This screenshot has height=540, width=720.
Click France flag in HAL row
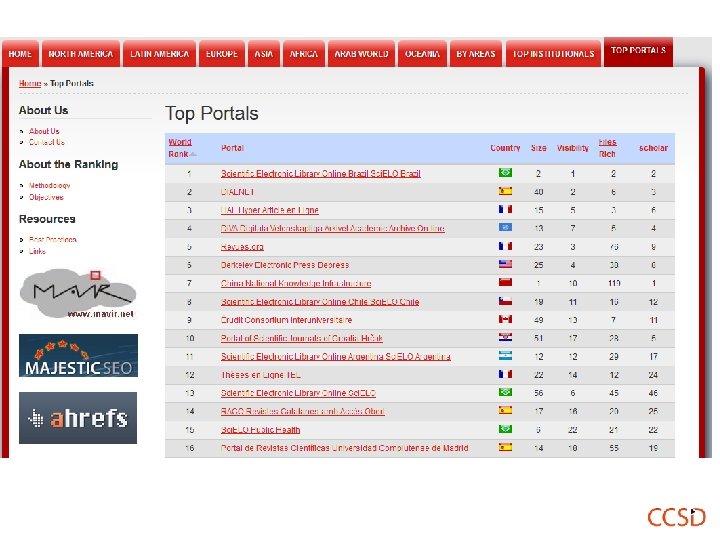pyautogui.click(x=505, y=209)
